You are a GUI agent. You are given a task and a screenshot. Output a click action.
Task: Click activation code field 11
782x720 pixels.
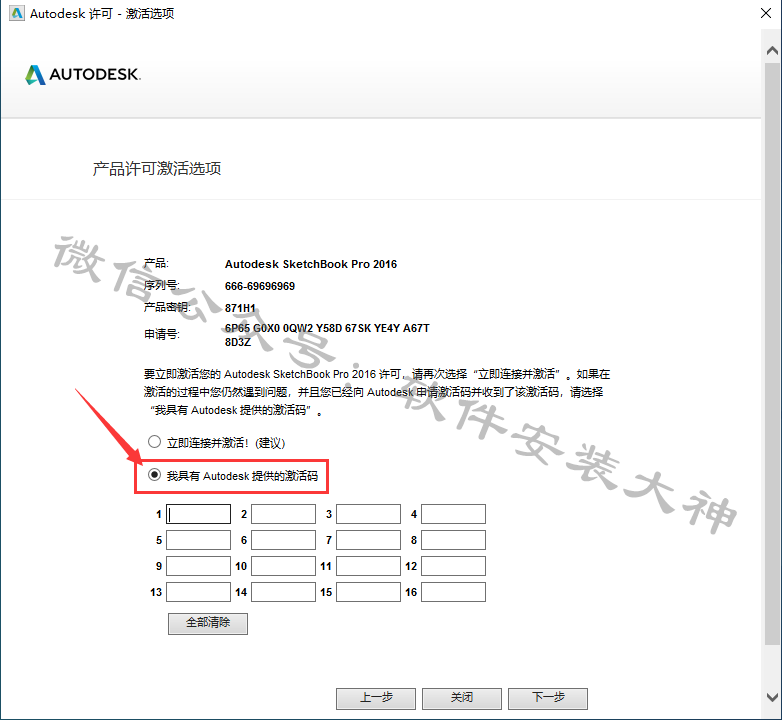coord(369,566)
